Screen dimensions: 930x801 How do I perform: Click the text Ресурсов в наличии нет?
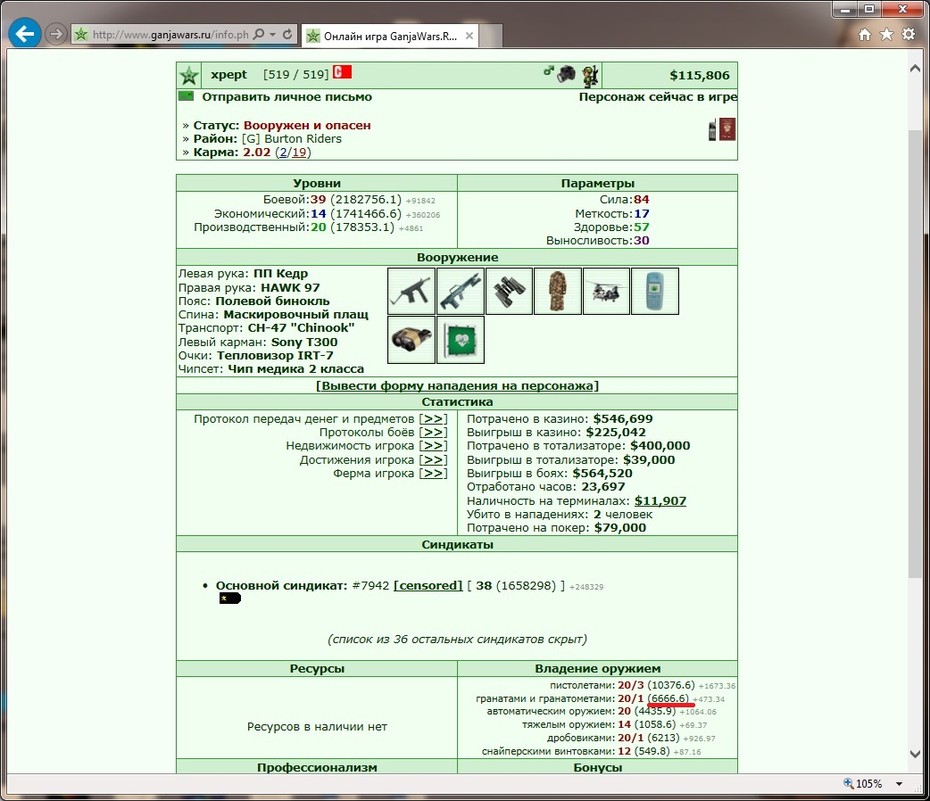pos(317,727)
